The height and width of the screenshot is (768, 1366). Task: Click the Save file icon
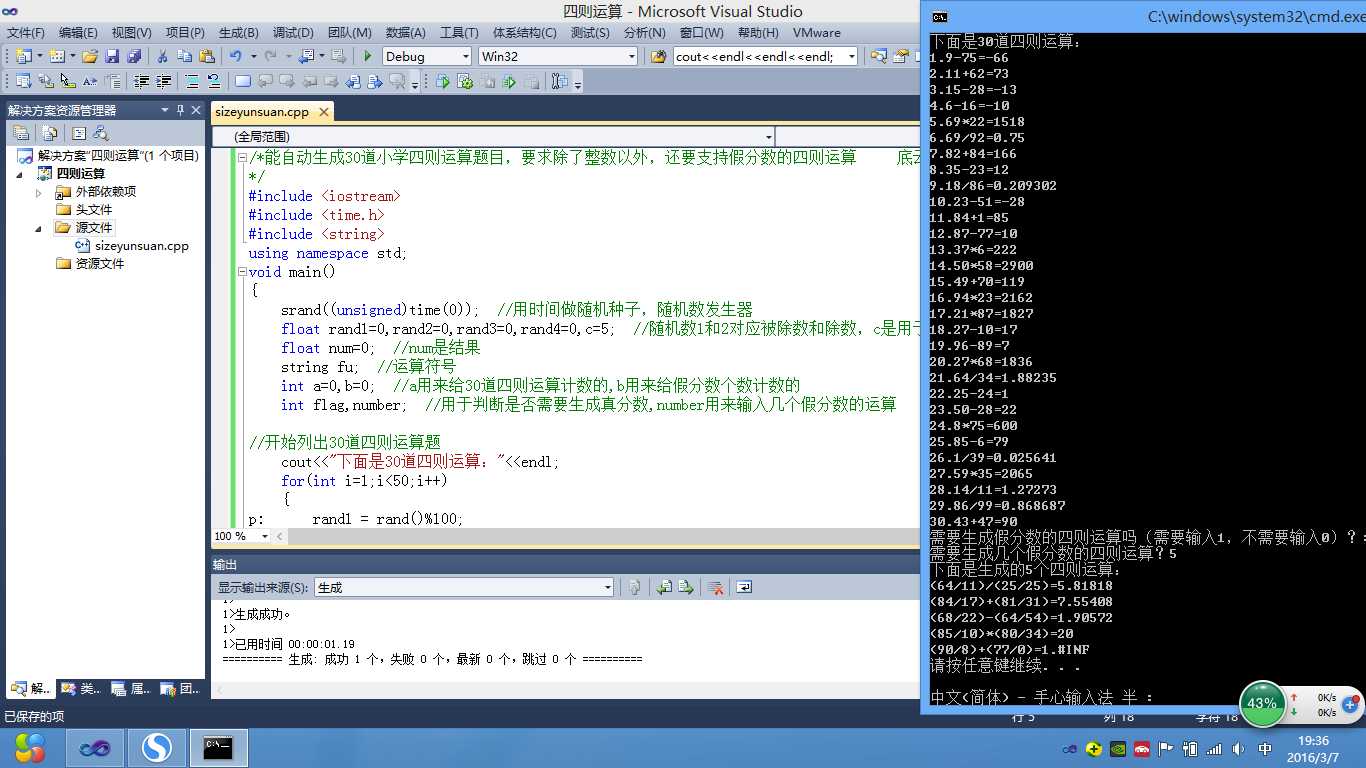(x=112, y=56)
